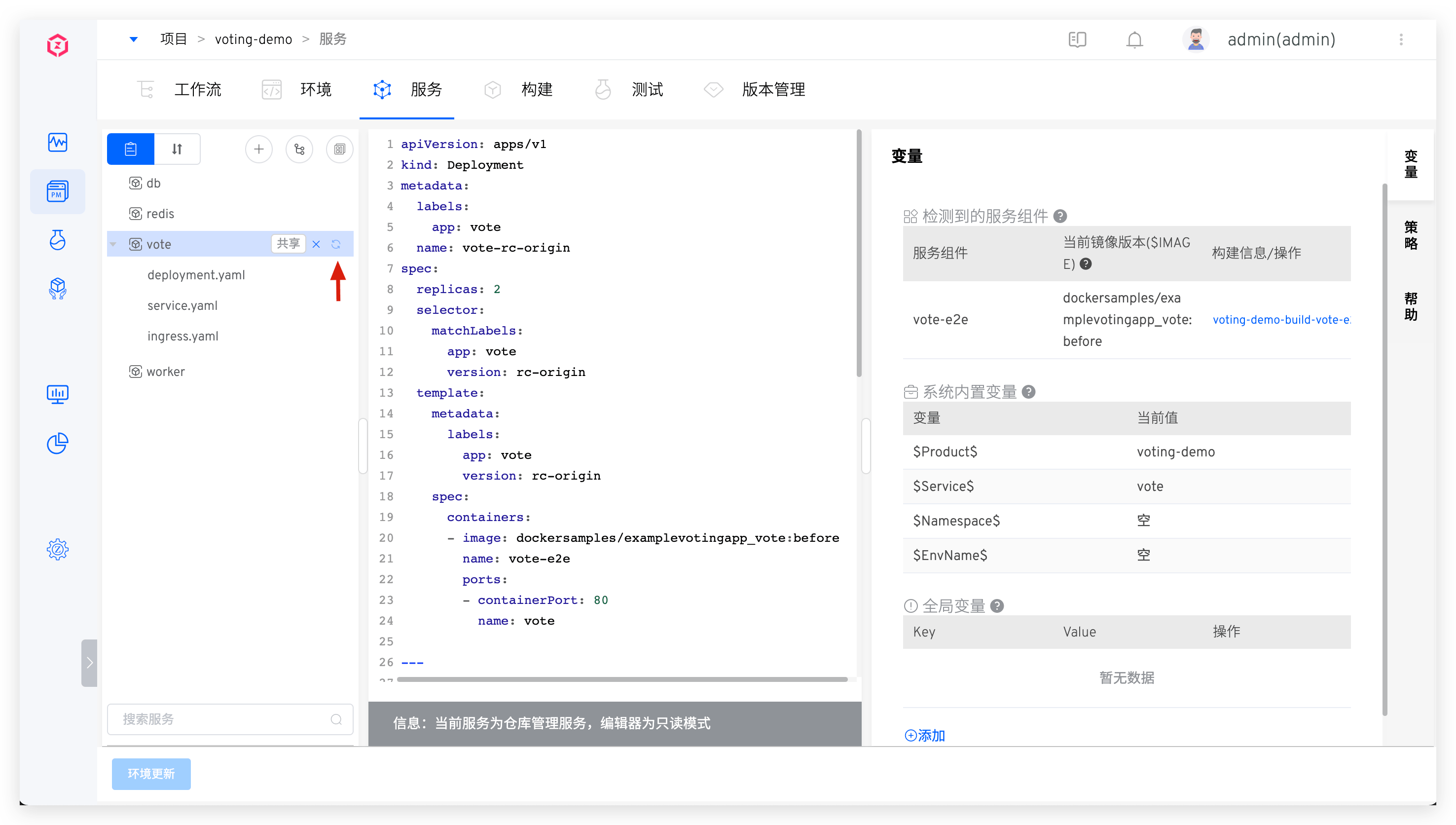Click the repository sync services icon
The width and height of the screenshot is (1456, 825).
click(299, 149)
